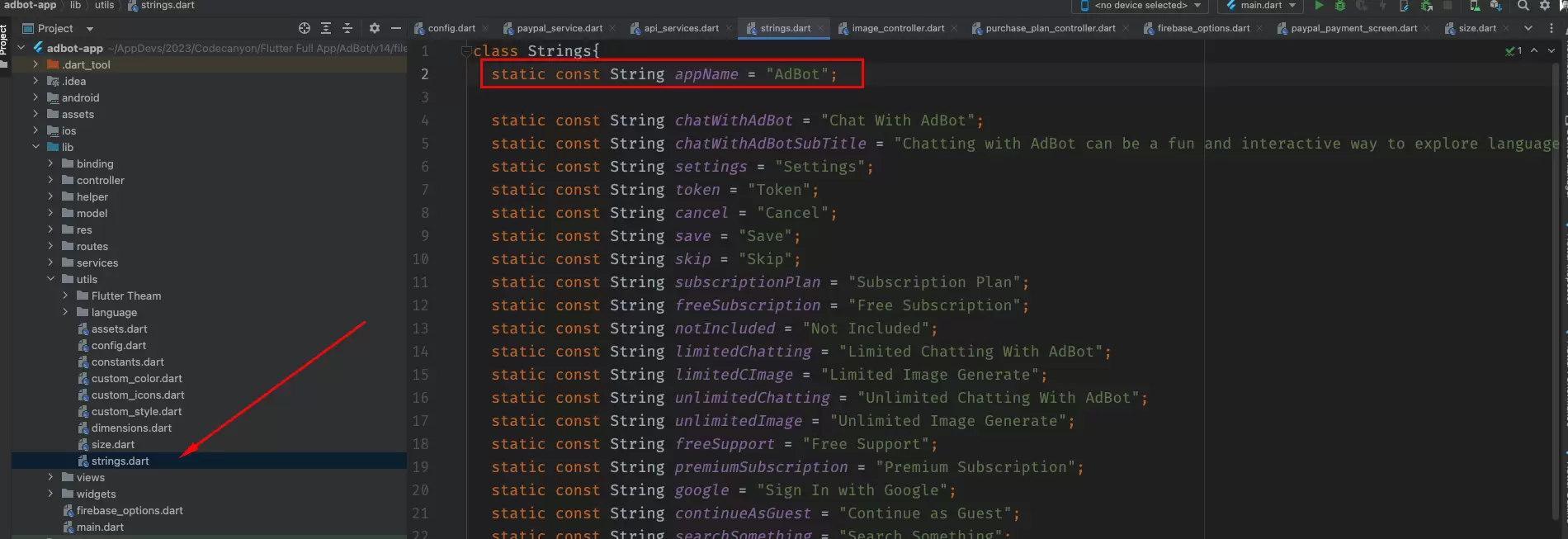Expand the services folder

click(x=50, y=262)
